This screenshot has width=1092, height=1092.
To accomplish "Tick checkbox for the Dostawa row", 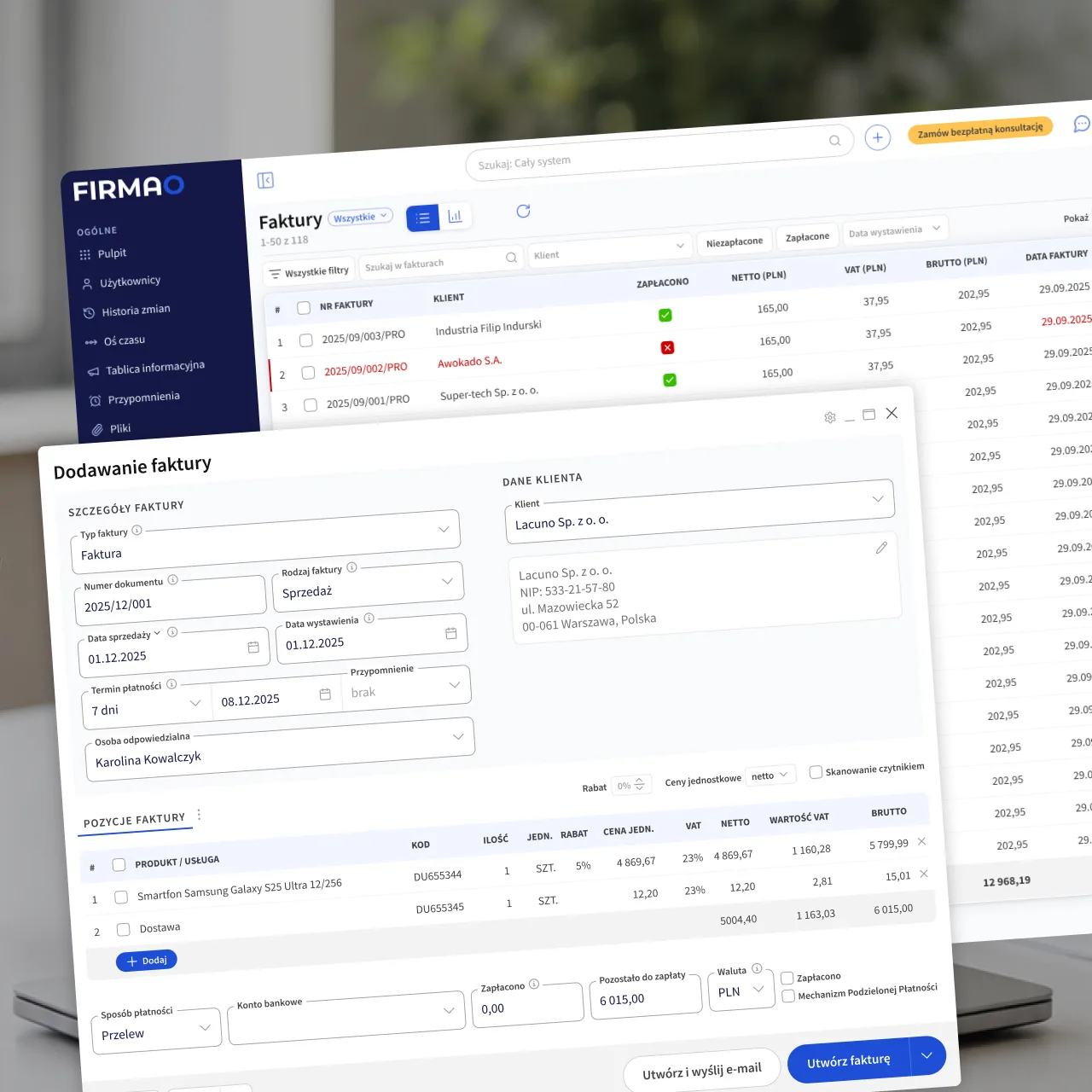I will tap(123, 930).
